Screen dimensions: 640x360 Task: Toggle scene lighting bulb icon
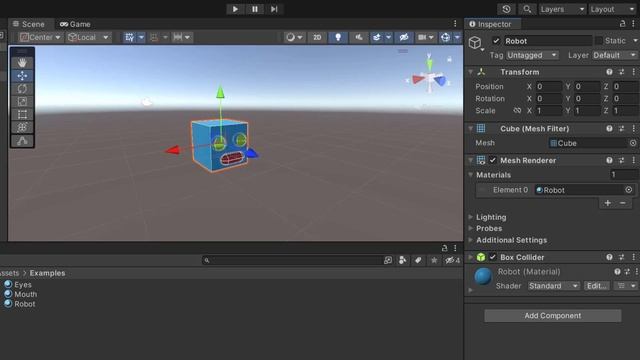[338, 37]
